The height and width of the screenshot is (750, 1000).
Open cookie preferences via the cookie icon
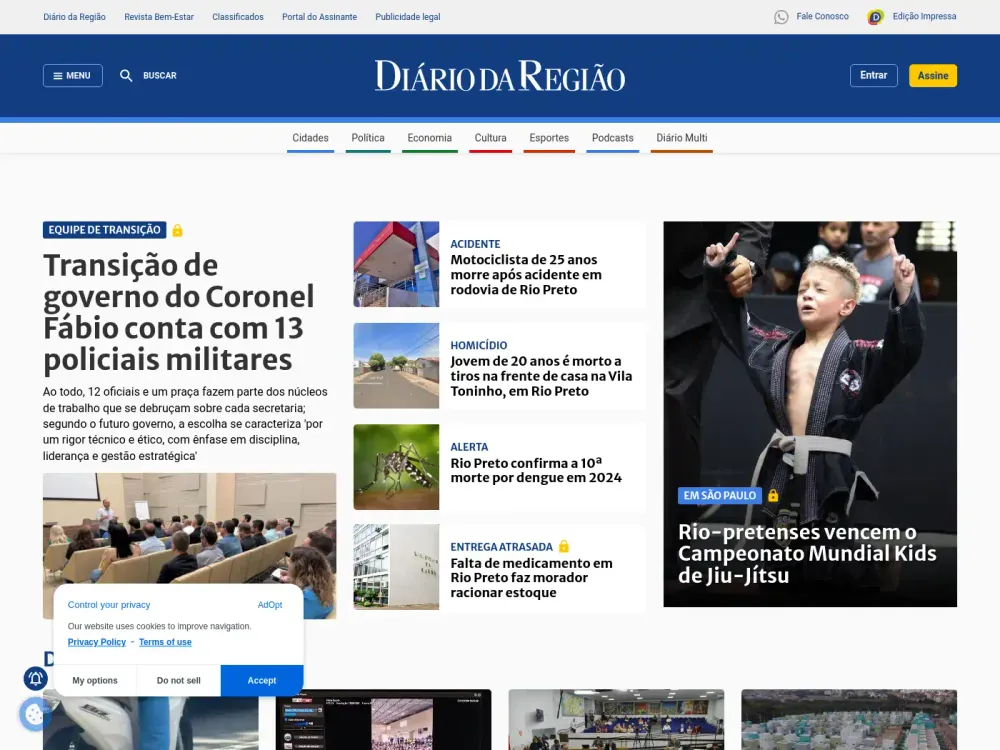tap(35, 714)
